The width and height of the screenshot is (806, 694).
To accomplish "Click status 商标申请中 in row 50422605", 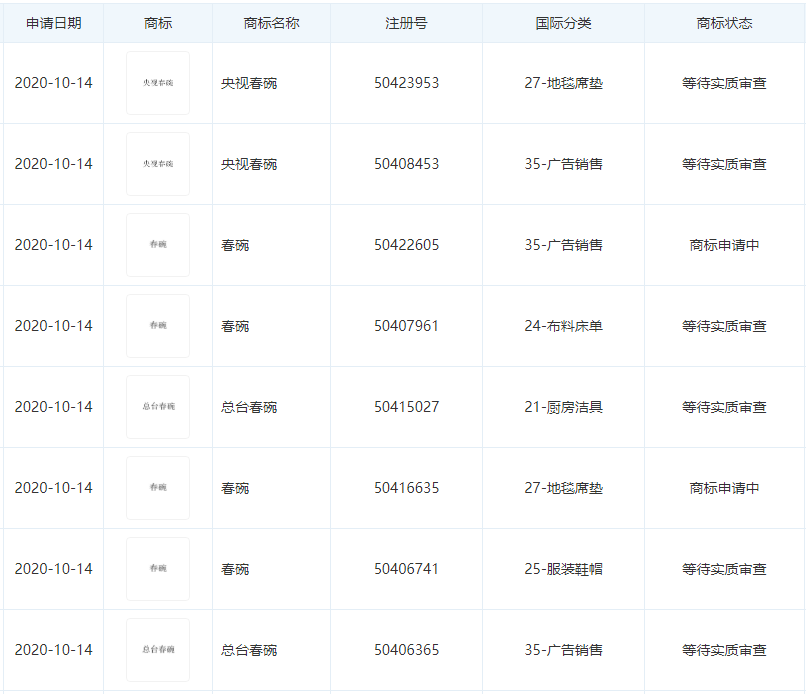I will tap(724, 245).
